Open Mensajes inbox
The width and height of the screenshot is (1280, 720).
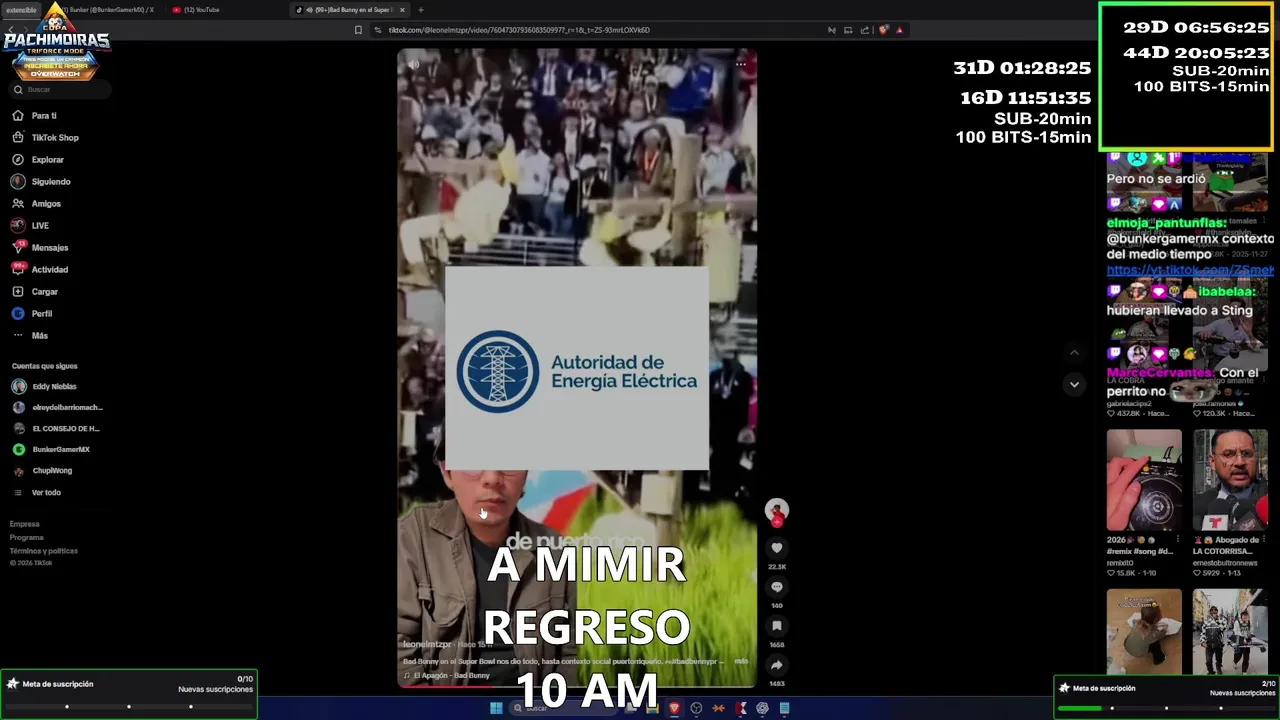pos(49,248)
